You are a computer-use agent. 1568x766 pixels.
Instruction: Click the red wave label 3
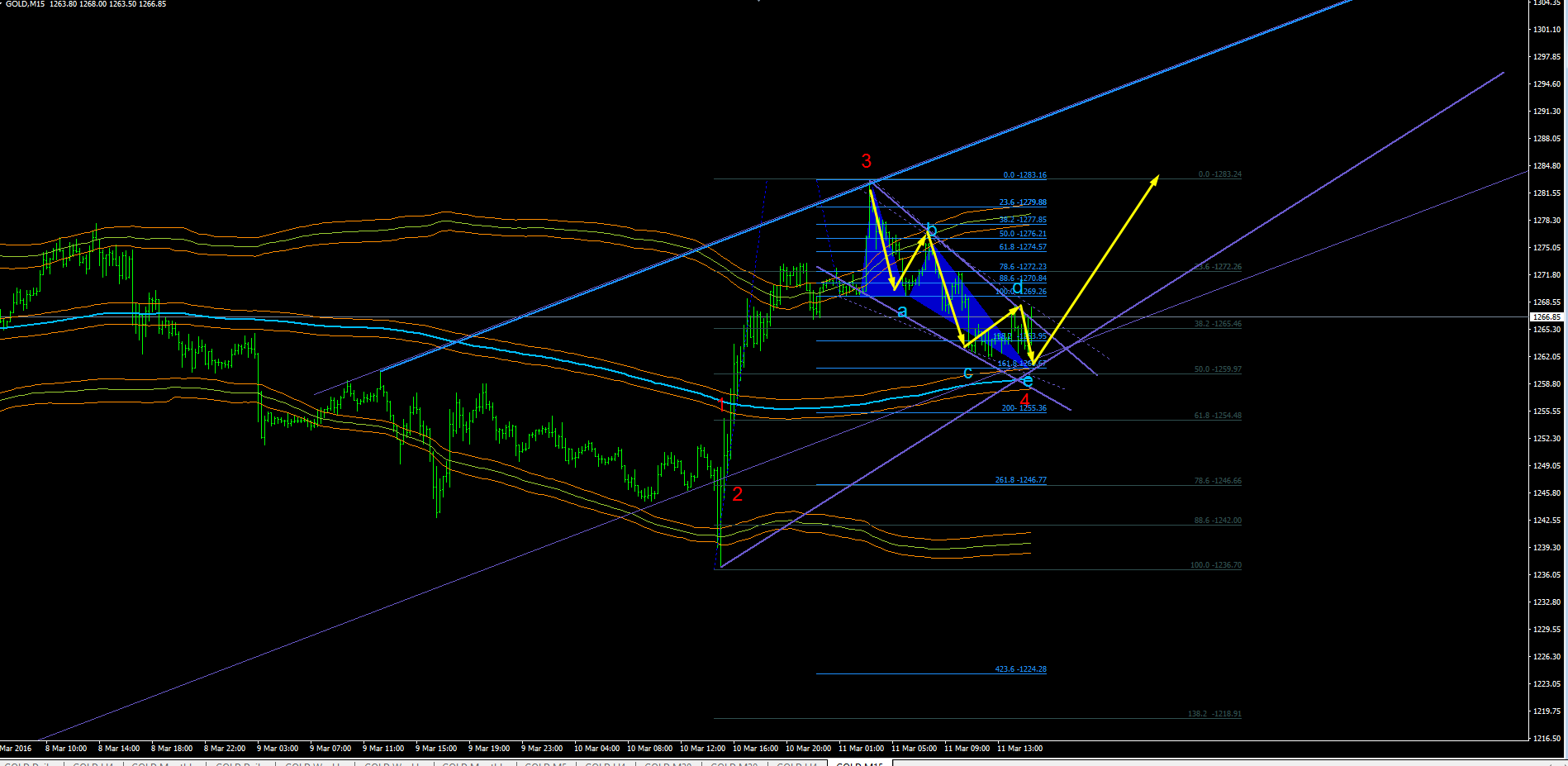point(866,161)
